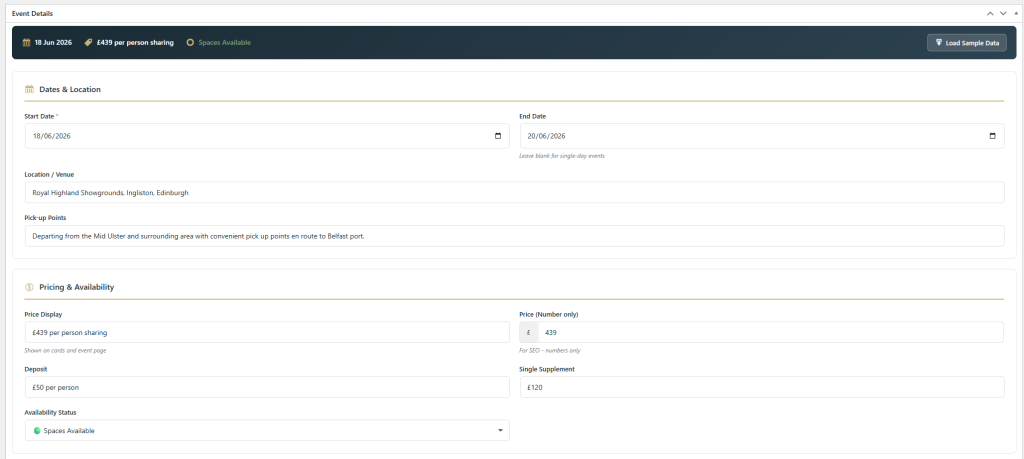Click the Event Details panel title
1024x459 pixels.
click(x=33, y=14)
